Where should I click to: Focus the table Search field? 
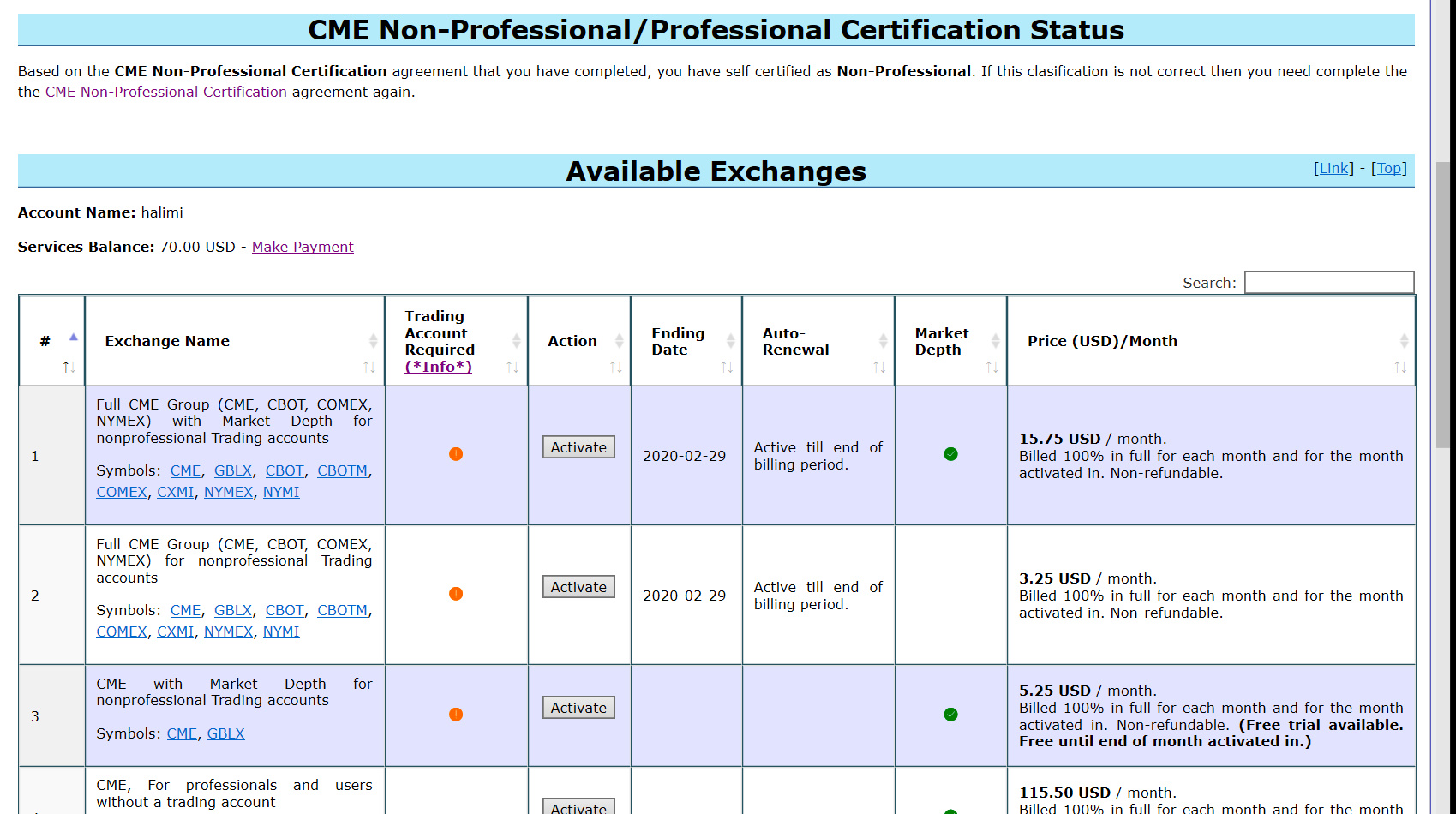click(x=1329, y=283)
